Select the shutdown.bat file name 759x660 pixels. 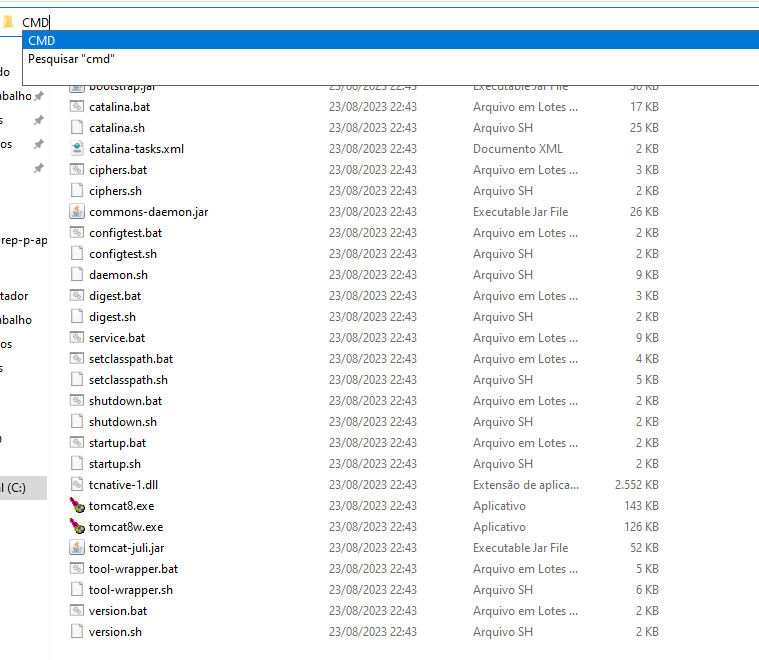[125, 401]
